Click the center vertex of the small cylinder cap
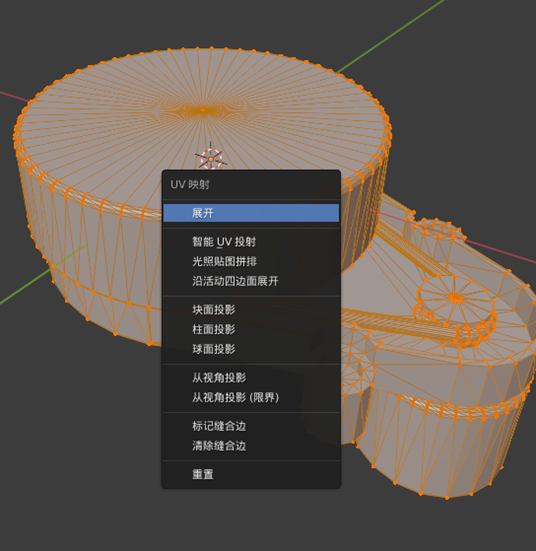536x551 pixels. tap(456, 298)
